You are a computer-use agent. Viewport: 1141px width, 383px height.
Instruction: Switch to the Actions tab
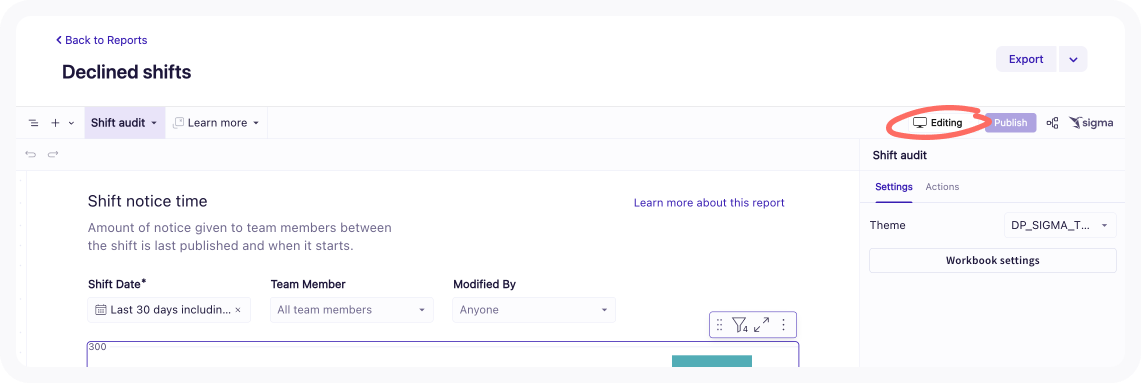point(942,187)
